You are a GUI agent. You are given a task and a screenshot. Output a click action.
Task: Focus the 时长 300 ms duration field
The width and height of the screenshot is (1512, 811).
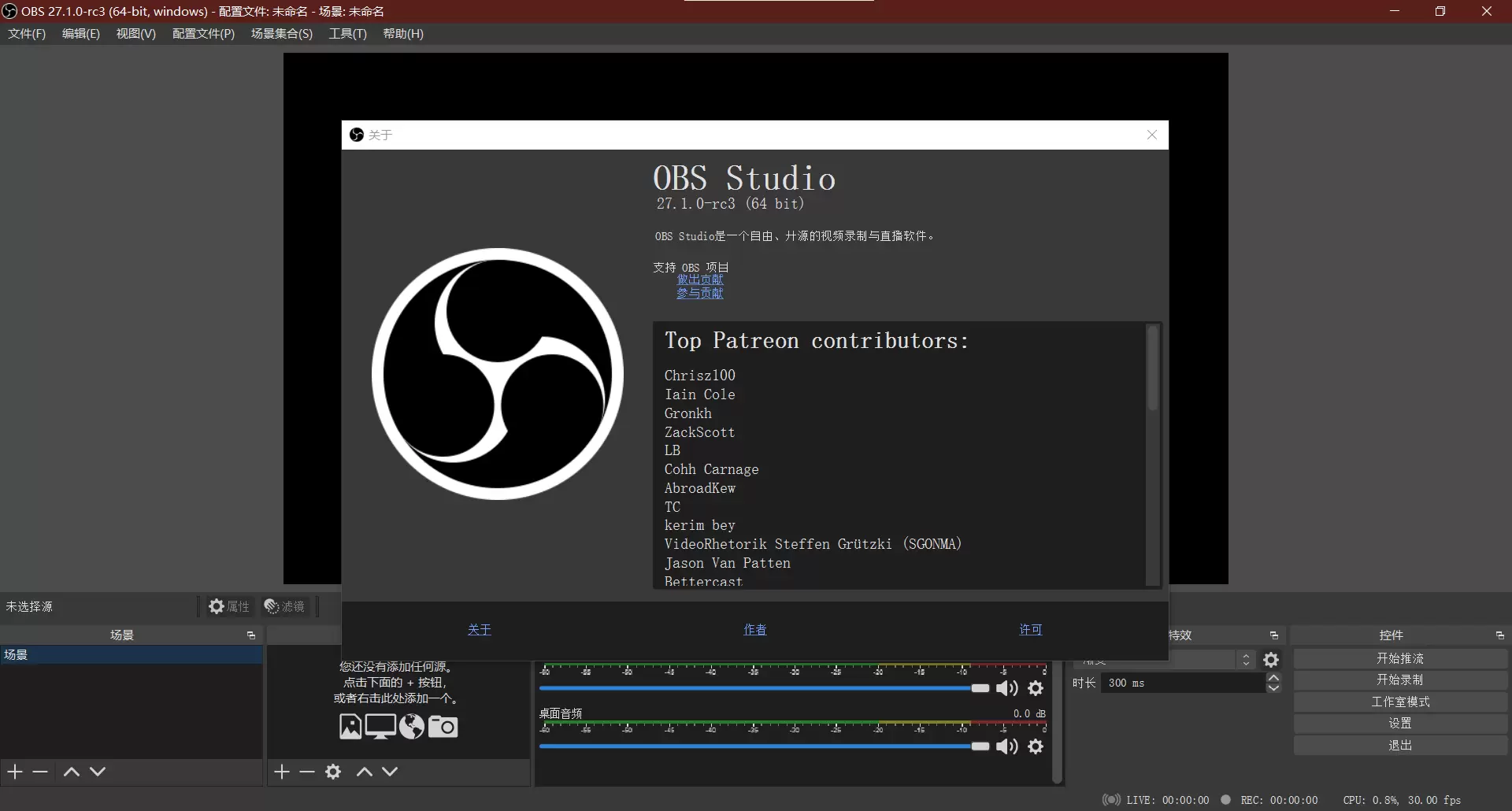(x=1181, y=683)
